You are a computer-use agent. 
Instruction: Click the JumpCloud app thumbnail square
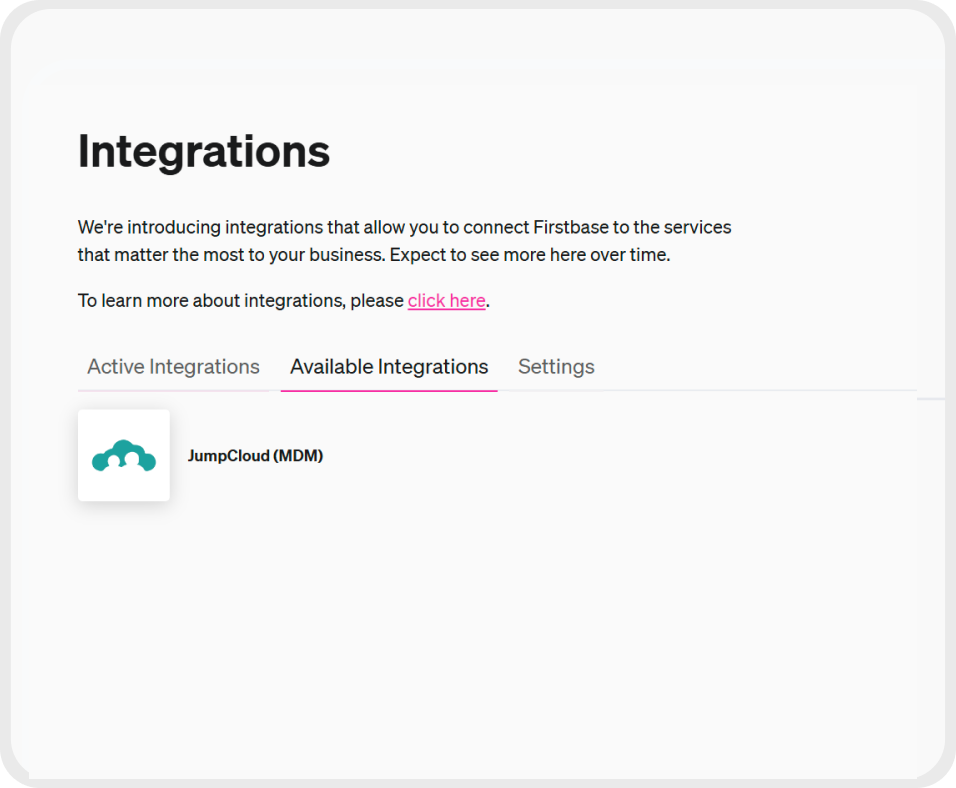point(123,455)
